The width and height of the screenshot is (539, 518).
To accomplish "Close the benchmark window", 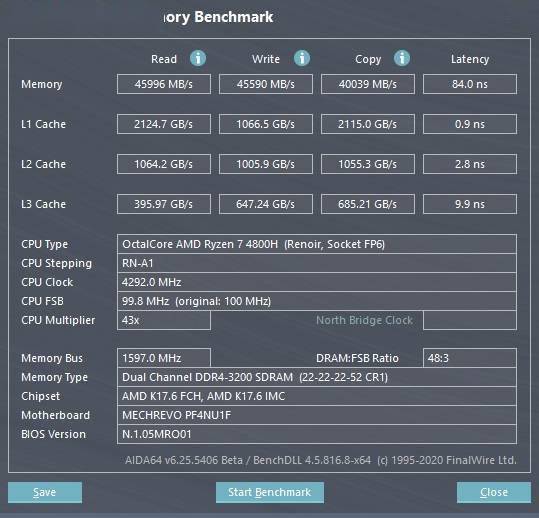I will (494, 492).
